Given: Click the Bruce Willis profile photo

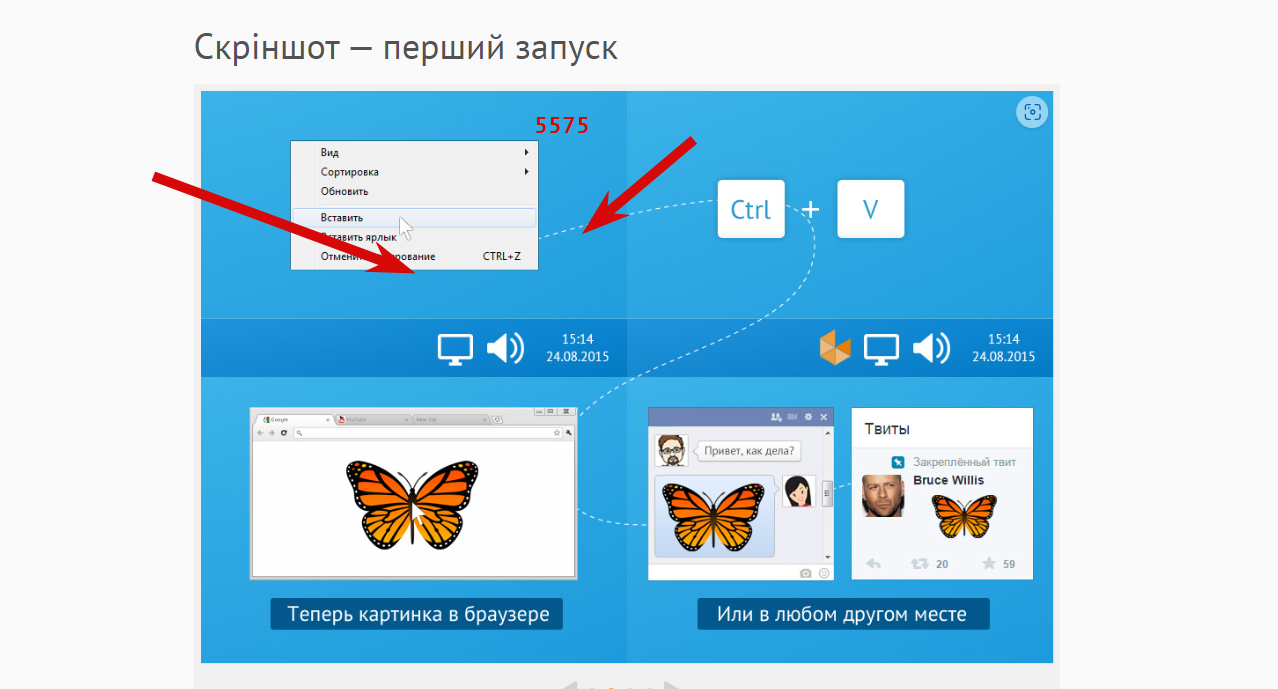Looking at the screenshot, I should (x=883, y=496).
